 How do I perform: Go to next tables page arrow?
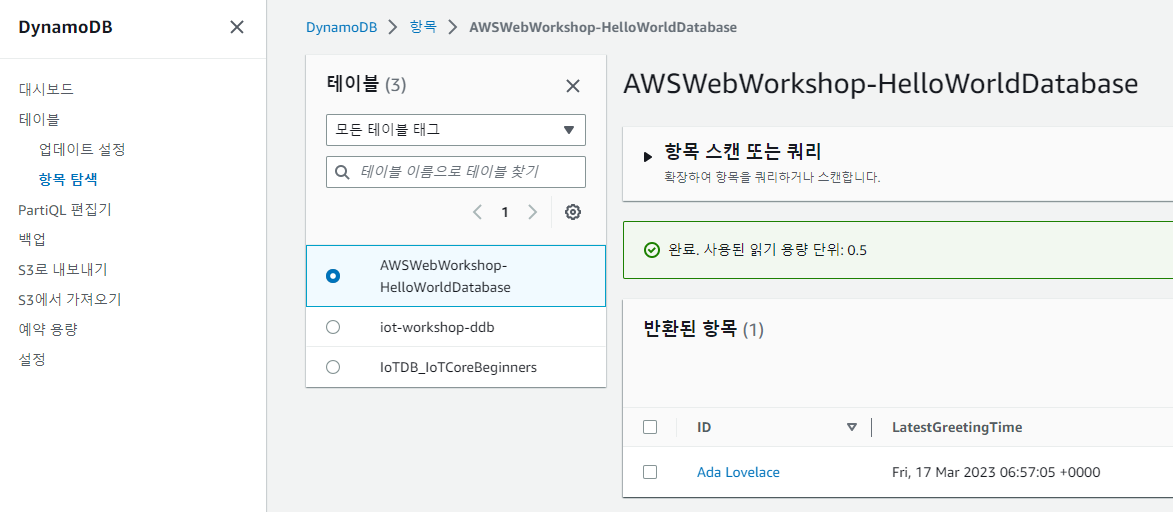(x=533, y=213)
